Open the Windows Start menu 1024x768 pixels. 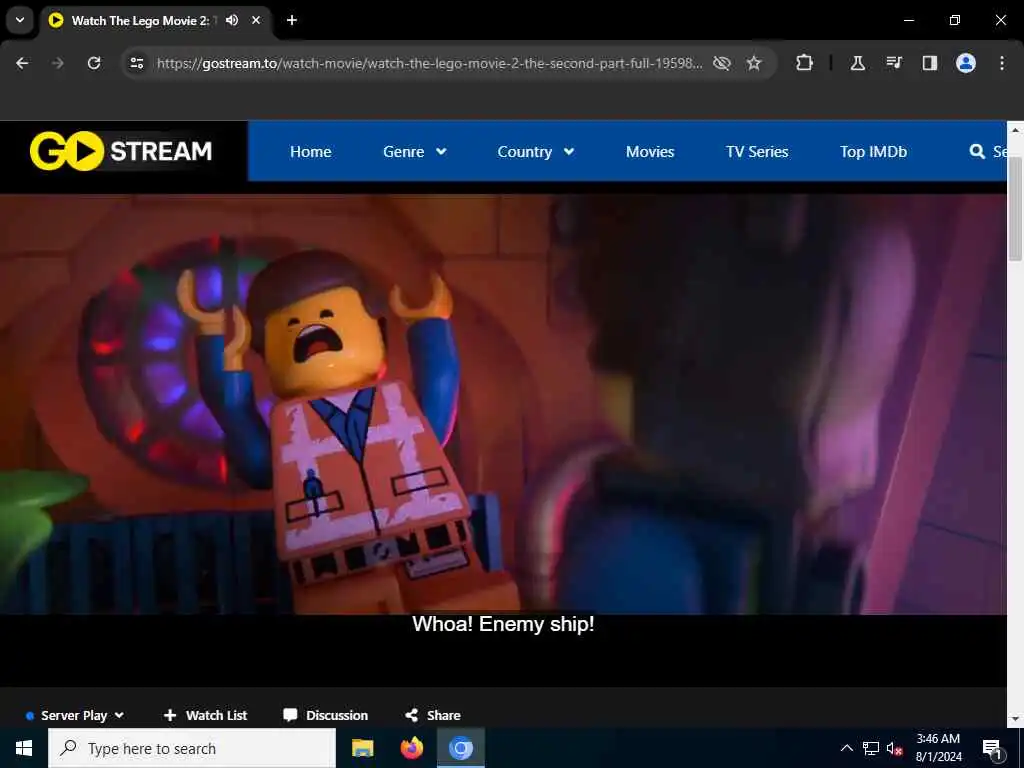(x=24, y=748)
